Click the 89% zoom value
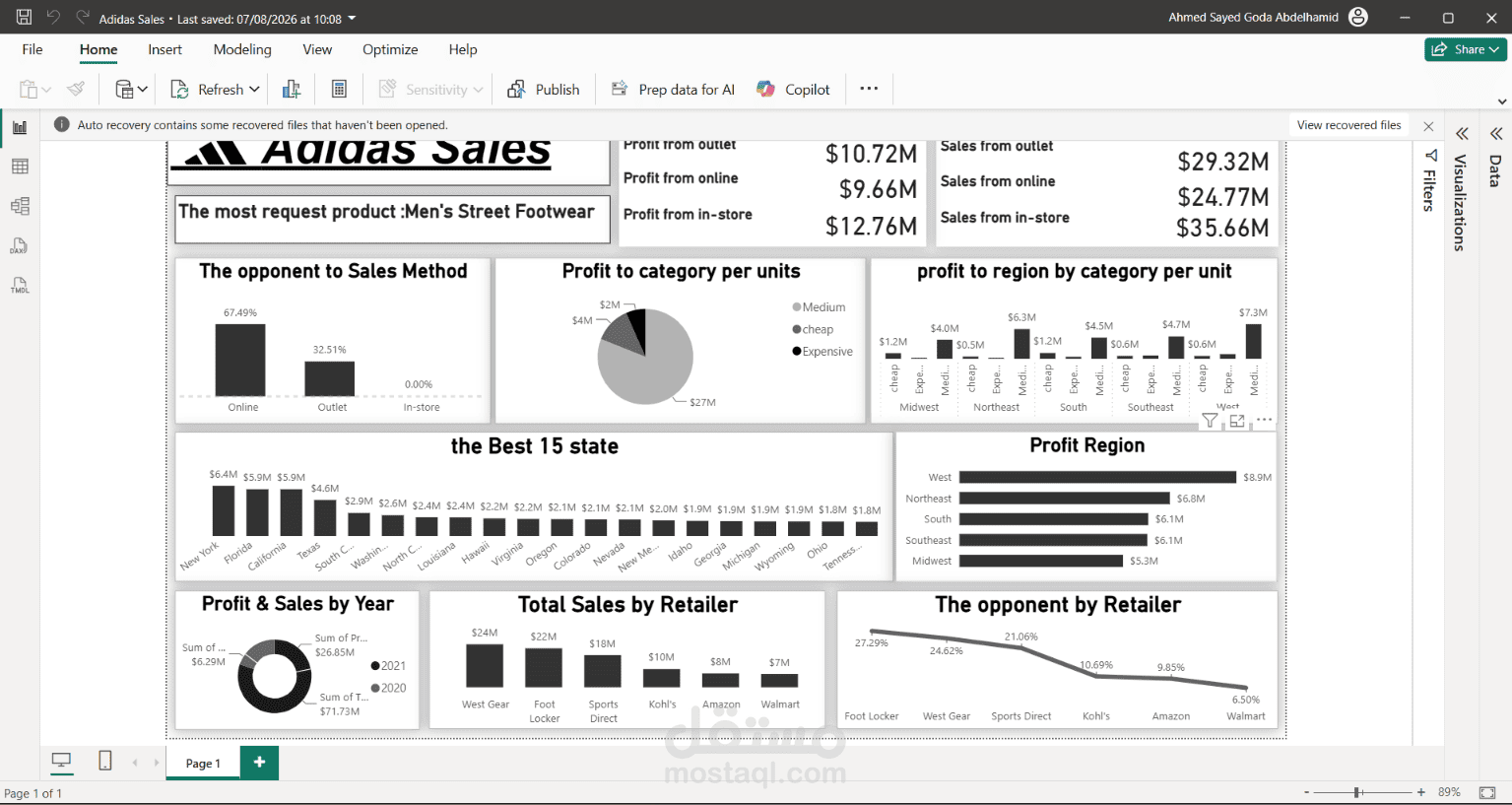 pos(1449,792)
